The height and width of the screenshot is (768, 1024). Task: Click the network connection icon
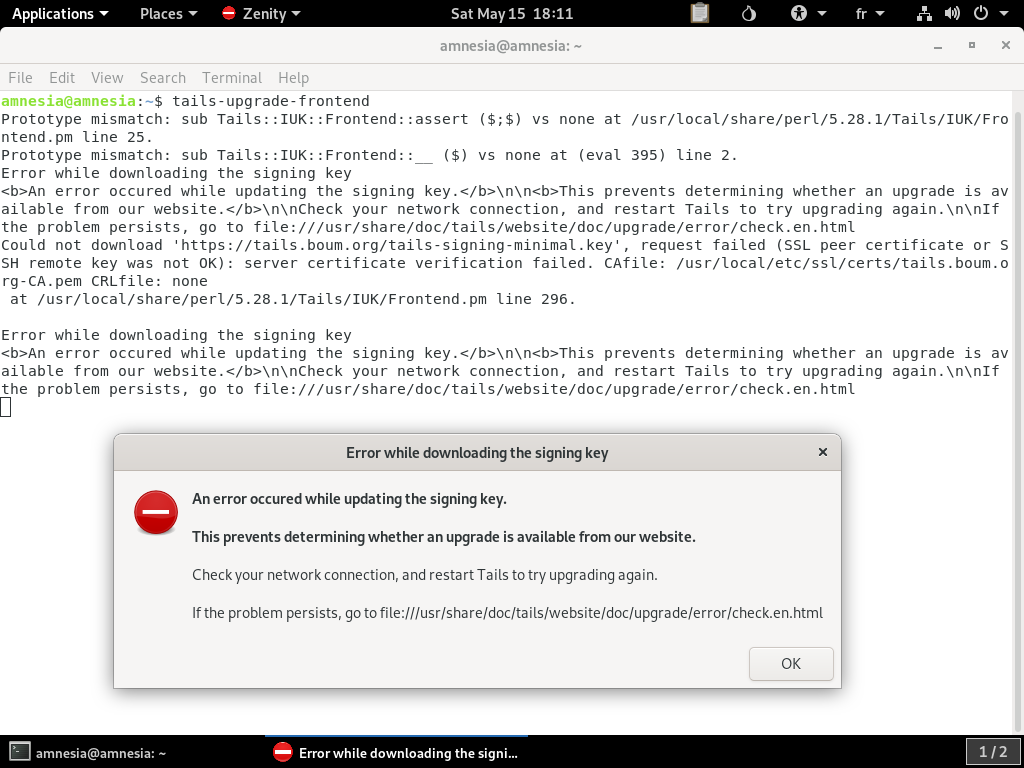click(x=924, y=14)
